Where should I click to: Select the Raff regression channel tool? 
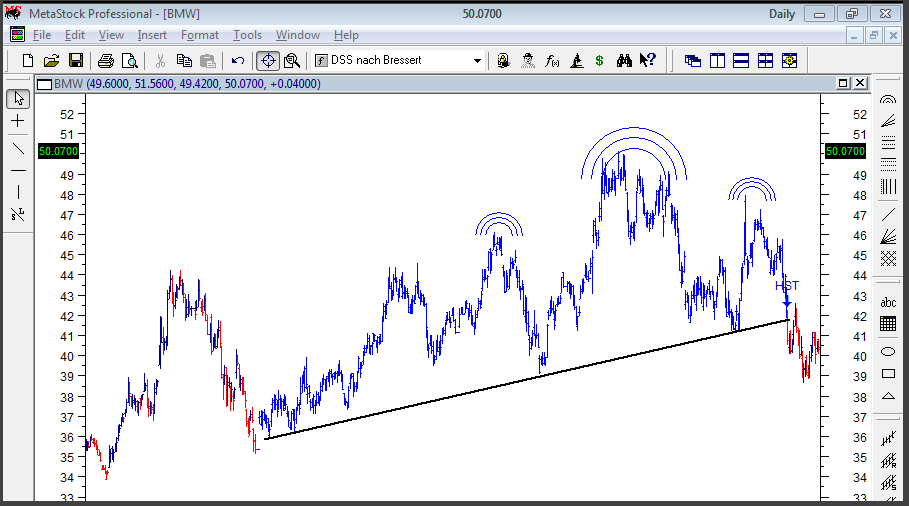pos(888,461)
